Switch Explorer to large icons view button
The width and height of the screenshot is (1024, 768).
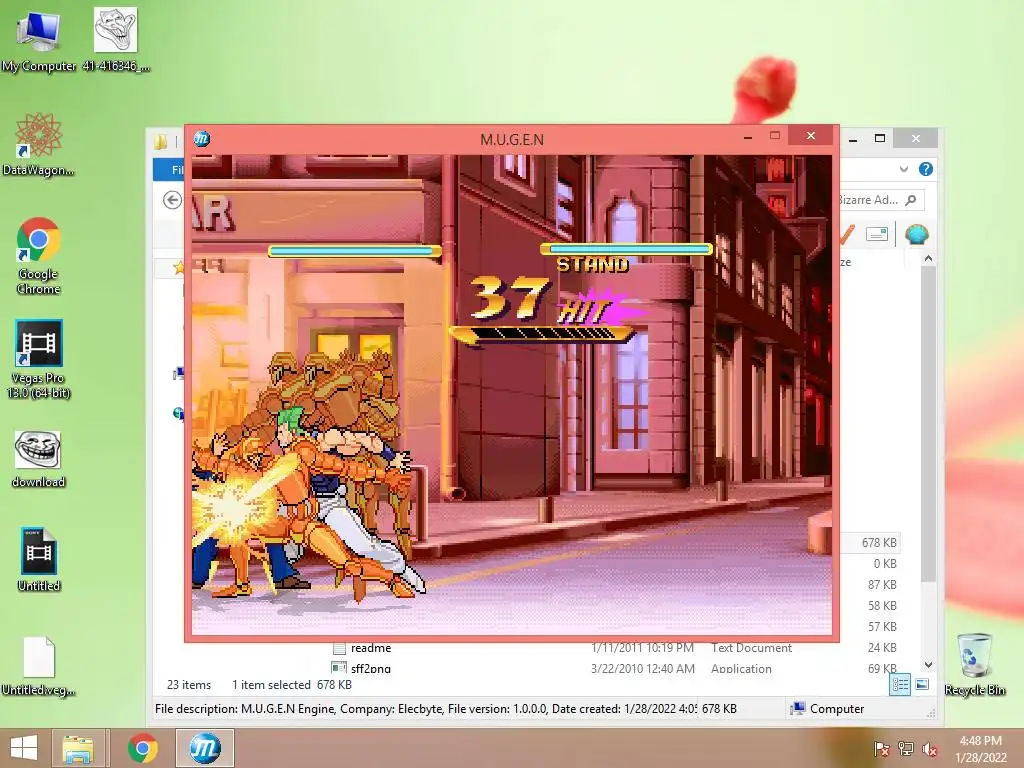(x=922, y=684)
